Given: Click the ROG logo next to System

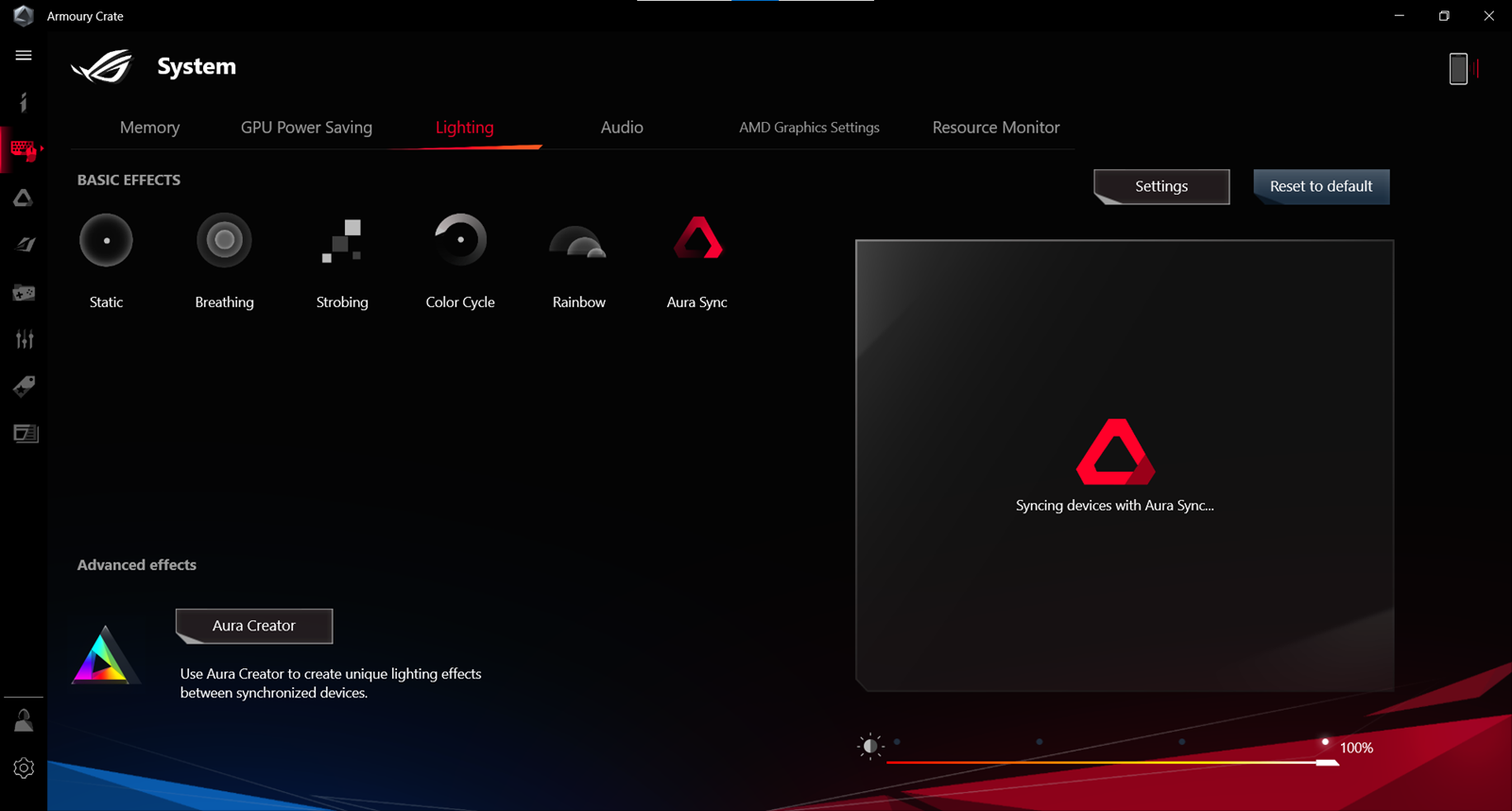Looking at the screenshot, I should 102,66.
